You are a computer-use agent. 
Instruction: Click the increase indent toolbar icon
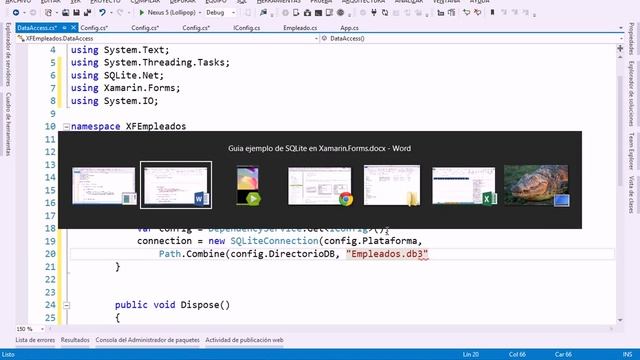pyautogui.click(x=451, y=13)
